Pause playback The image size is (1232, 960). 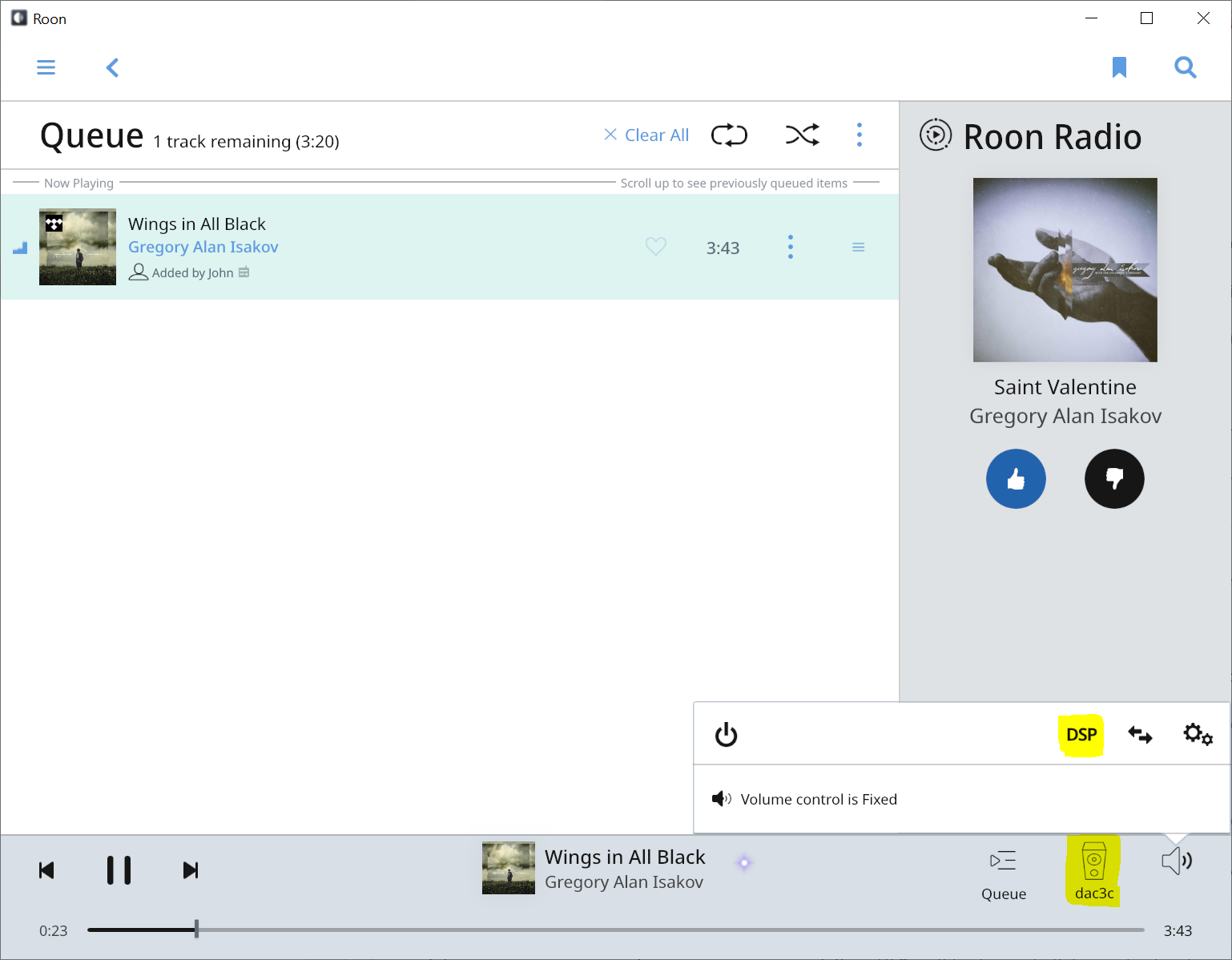click(x=119, y=870)
